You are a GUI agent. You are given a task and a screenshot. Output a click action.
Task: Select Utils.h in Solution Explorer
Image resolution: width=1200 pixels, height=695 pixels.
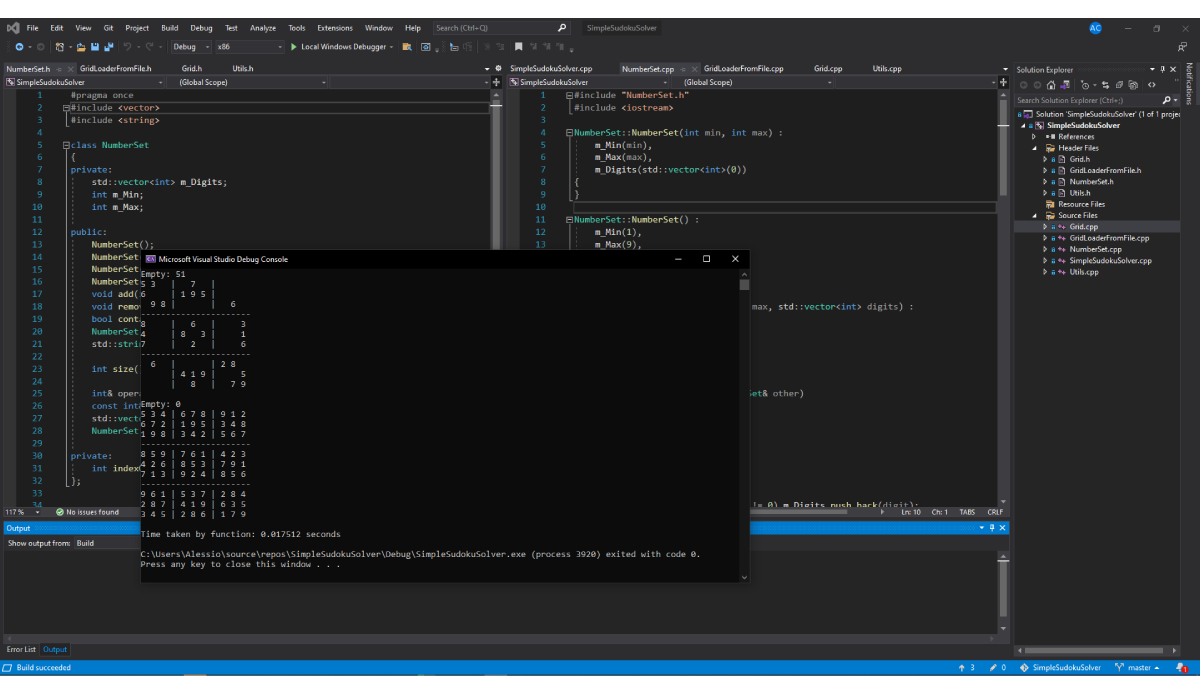pos(1079,193)
